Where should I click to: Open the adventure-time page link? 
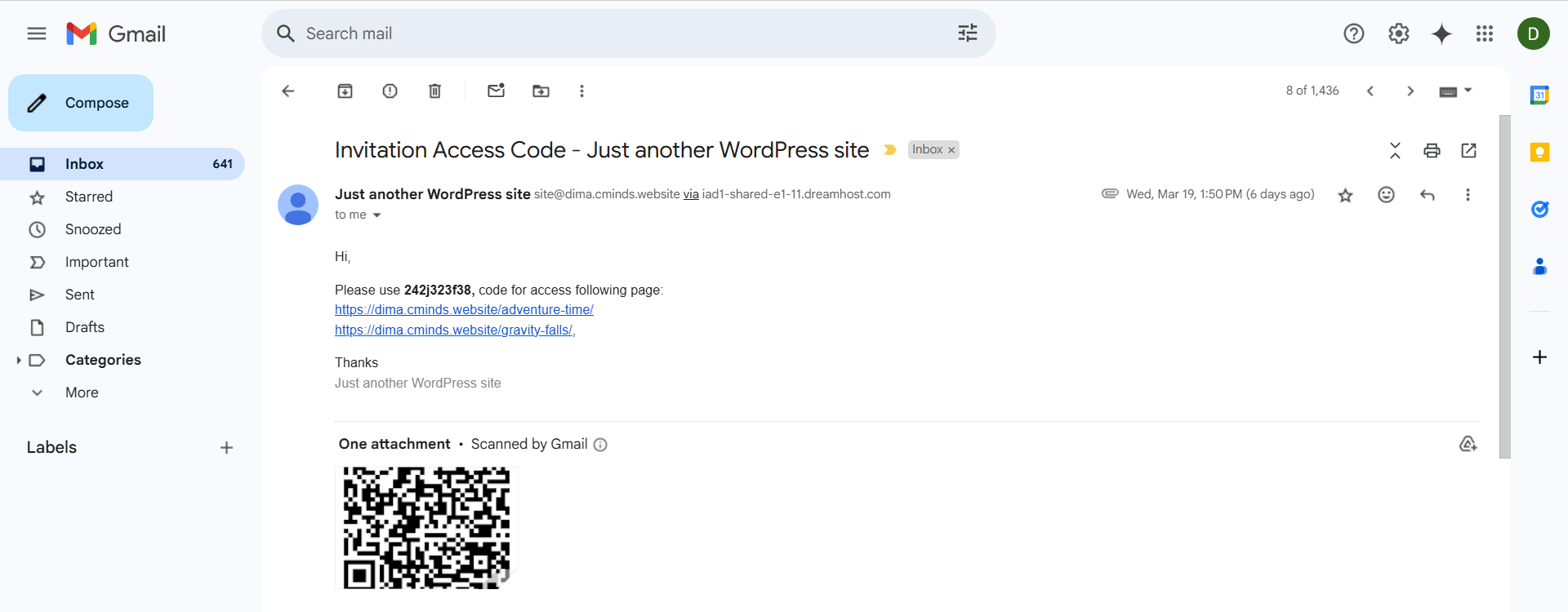(x=464, y=310)
